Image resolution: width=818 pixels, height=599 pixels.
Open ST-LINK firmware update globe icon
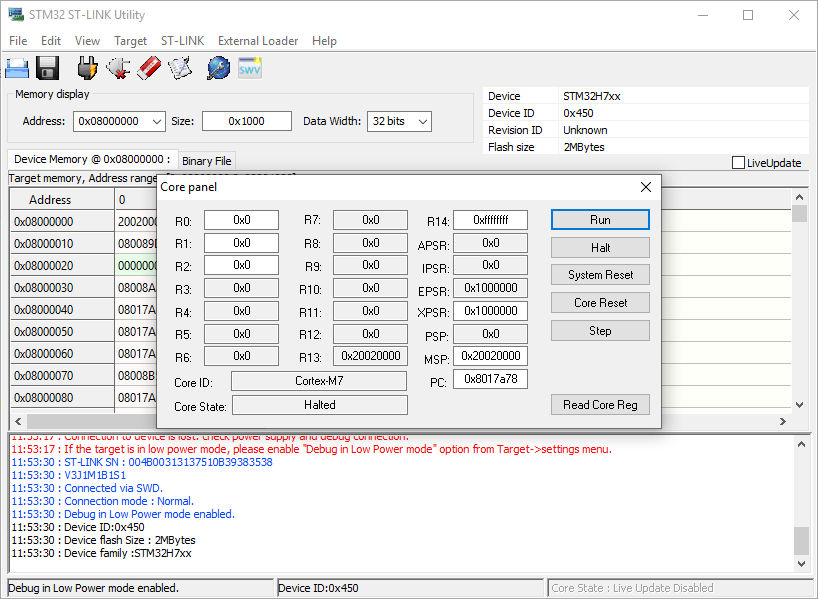click(219, 68)
